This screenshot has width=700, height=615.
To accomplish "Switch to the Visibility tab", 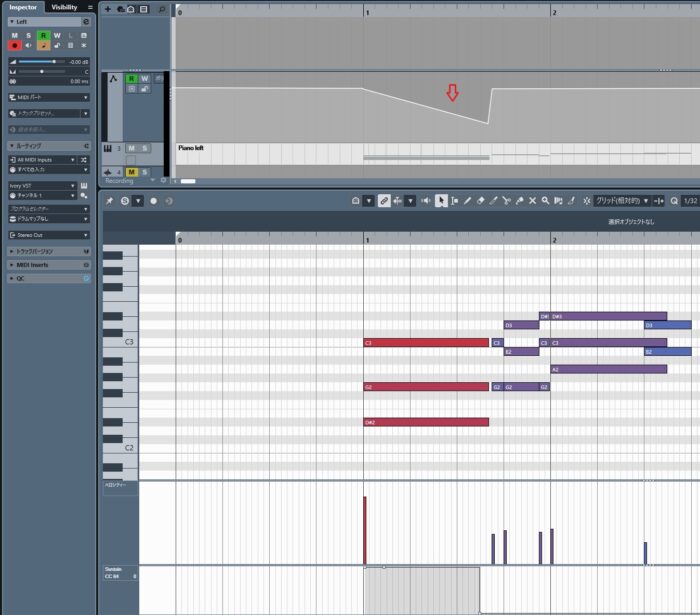I will coord(64,7).
